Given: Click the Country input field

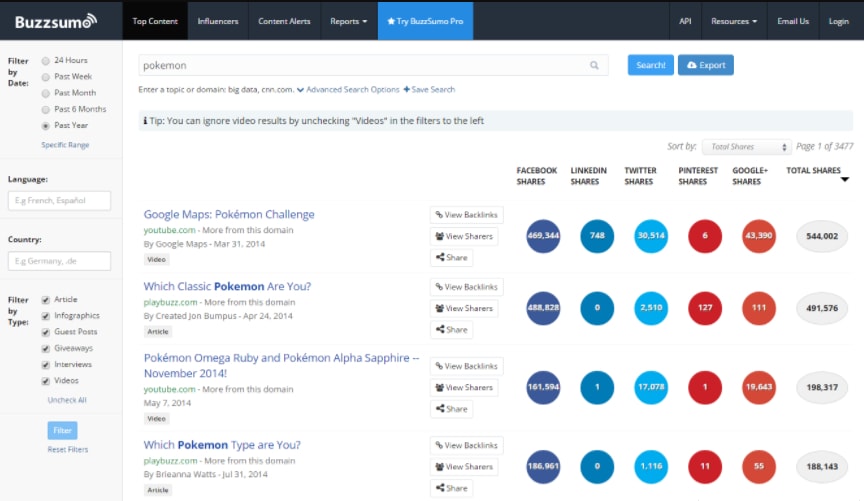Looking at the screenshot, I should point(59,261).
